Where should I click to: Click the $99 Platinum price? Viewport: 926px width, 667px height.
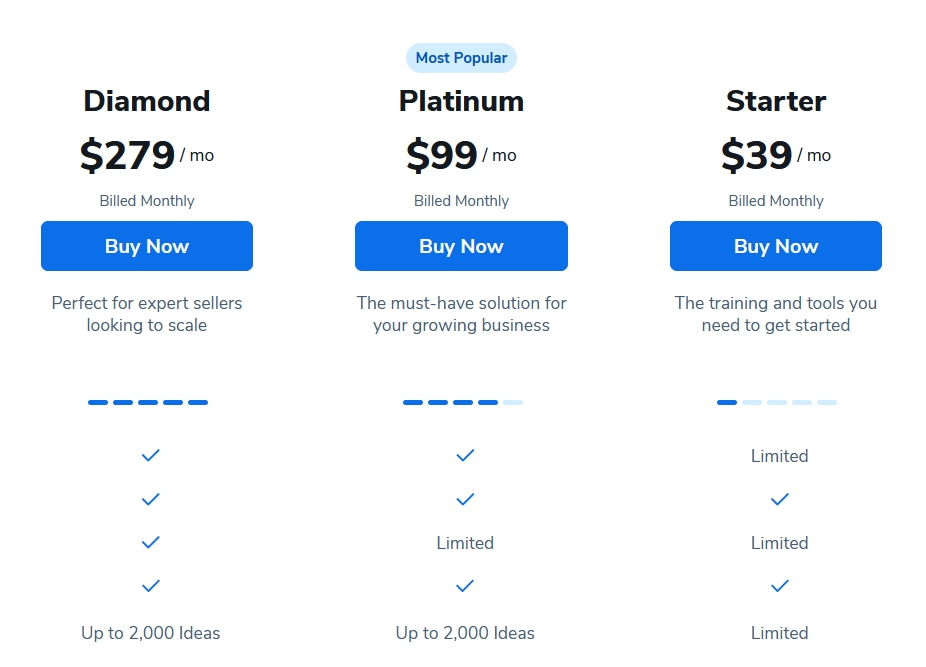tap(442, 155)
